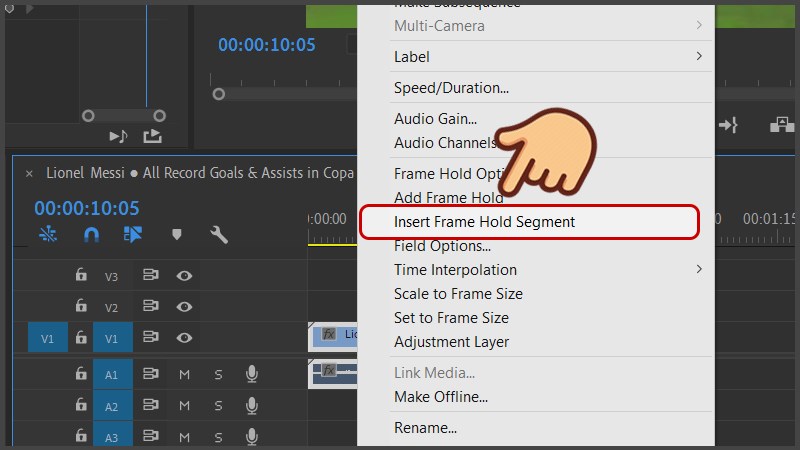Expand the Label submenu

coord(699,57)
